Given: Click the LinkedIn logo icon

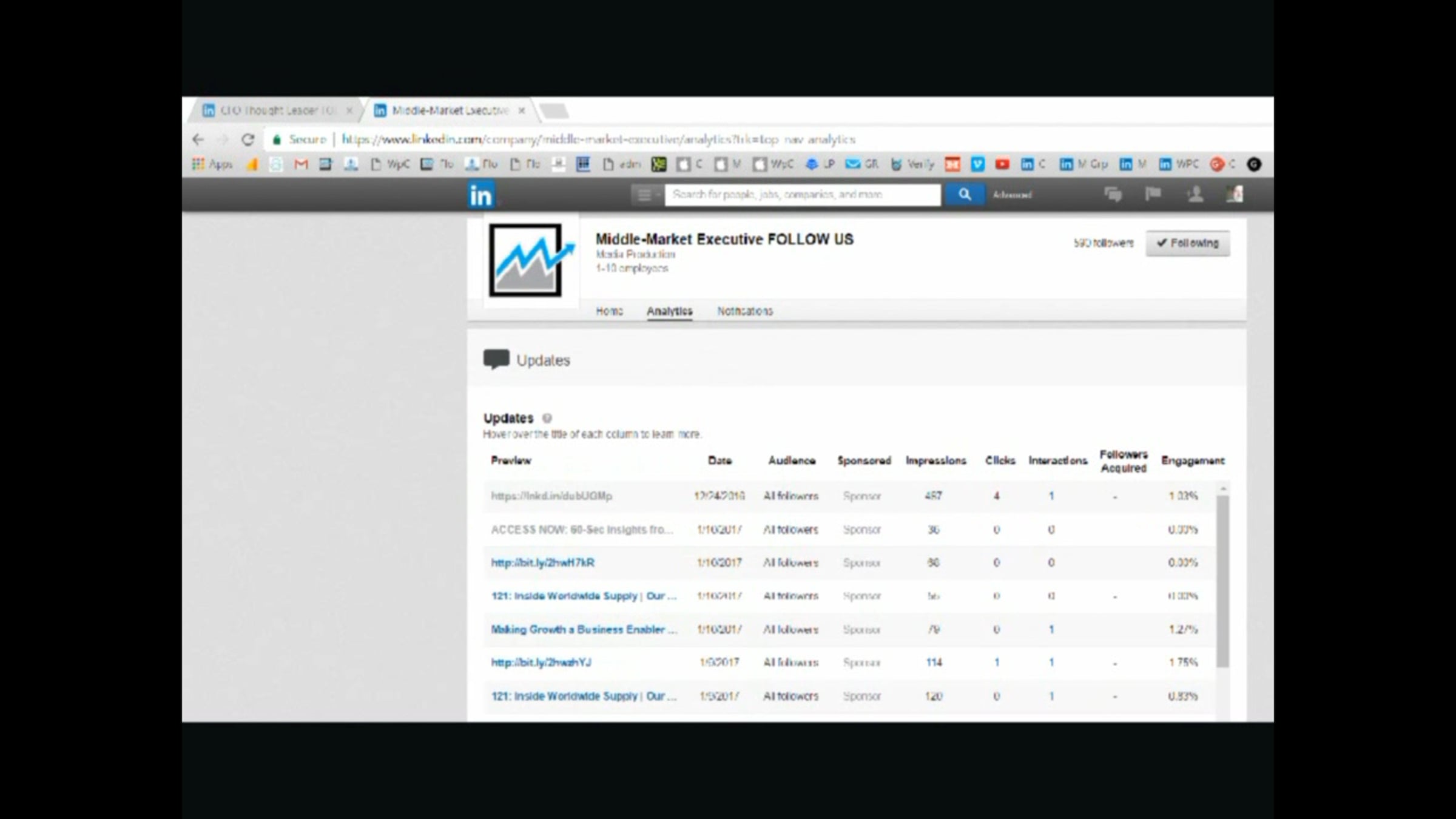Looking at the screenshot, I should (x=481, y=195).
